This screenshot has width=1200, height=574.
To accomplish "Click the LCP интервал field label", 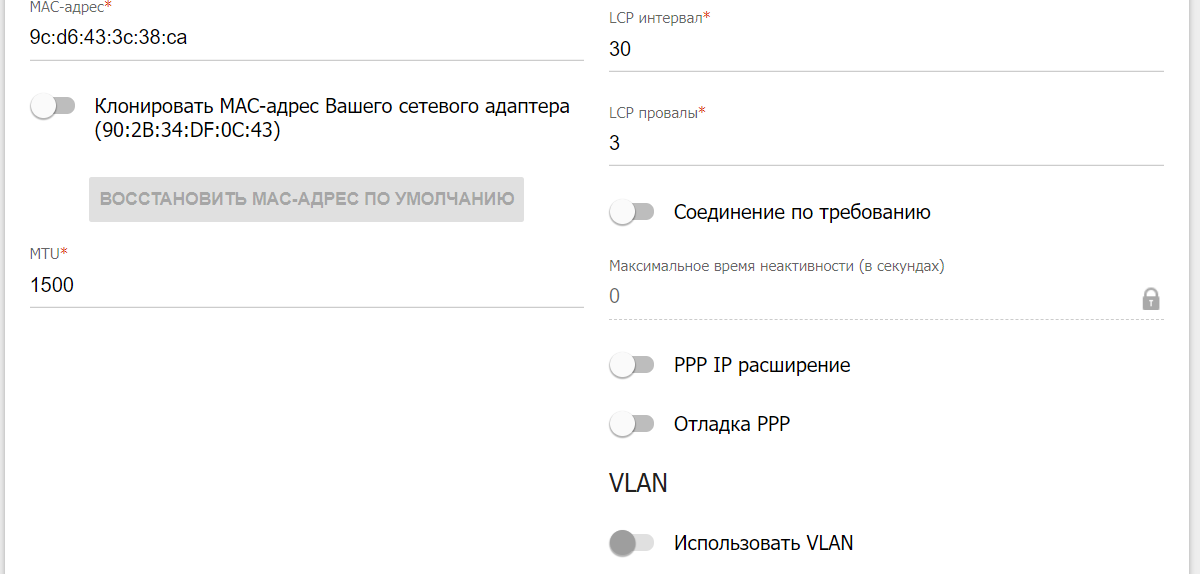I will (x=660, y=18).
